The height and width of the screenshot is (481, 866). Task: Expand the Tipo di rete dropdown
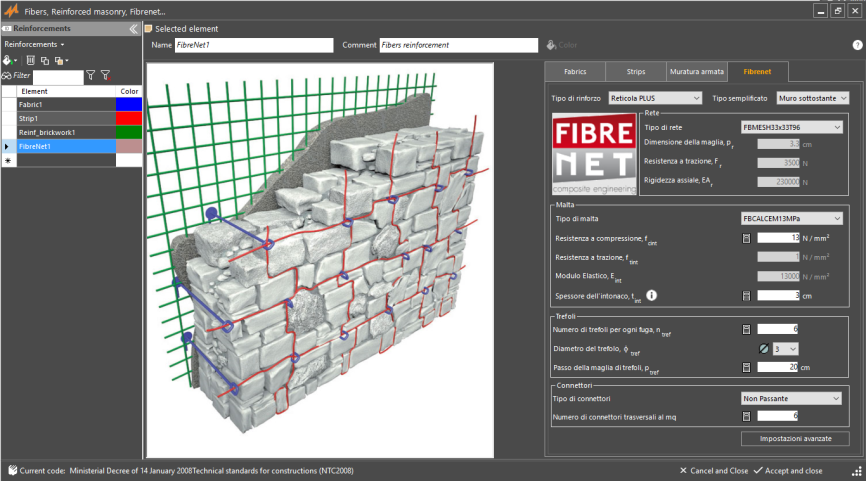coord(791,127)
